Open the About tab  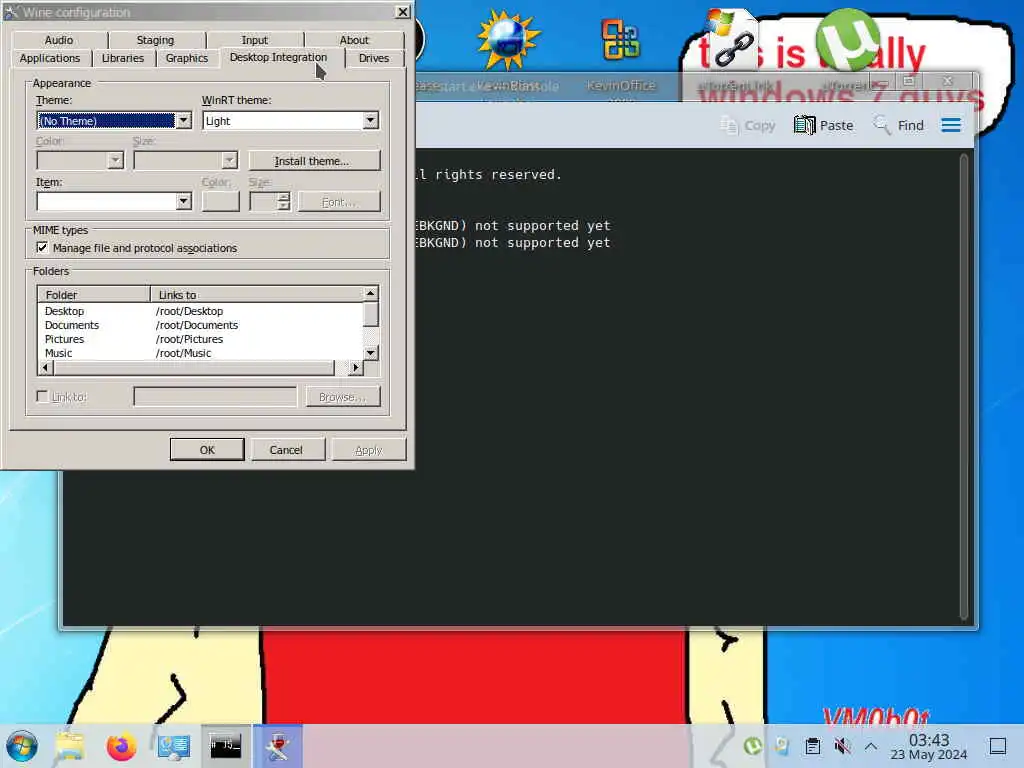(354, 40)
